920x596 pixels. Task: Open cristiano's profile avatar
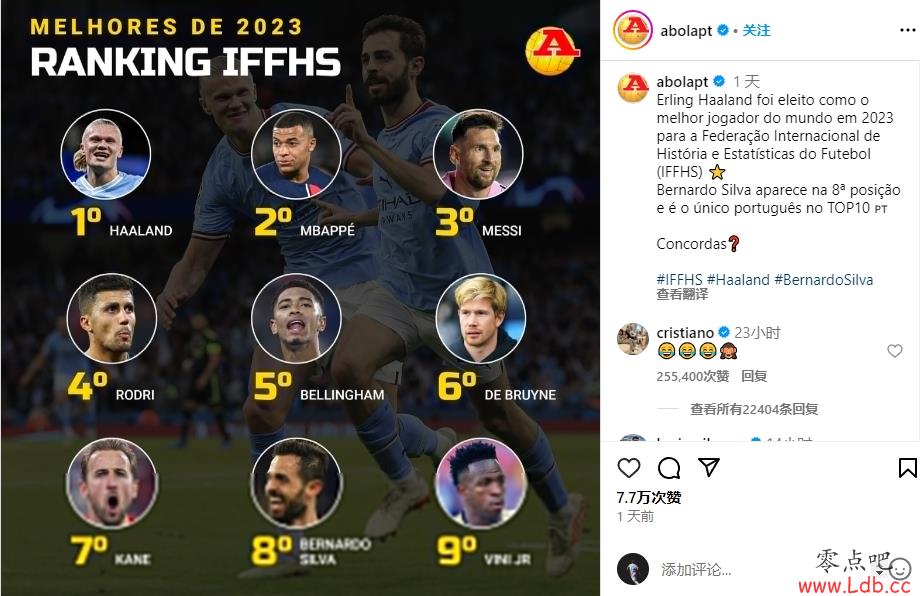tap(633, 338)
